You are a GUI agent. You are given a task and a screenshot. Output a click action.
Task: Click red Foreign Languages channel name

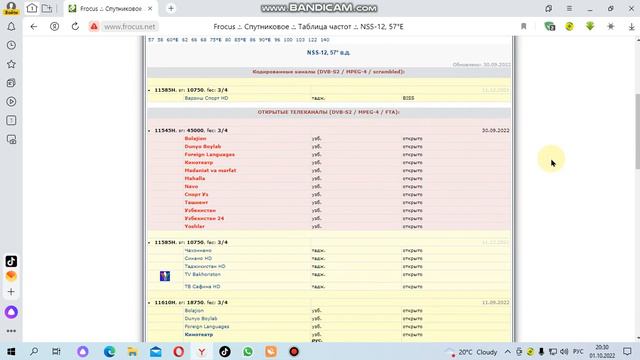209,155
